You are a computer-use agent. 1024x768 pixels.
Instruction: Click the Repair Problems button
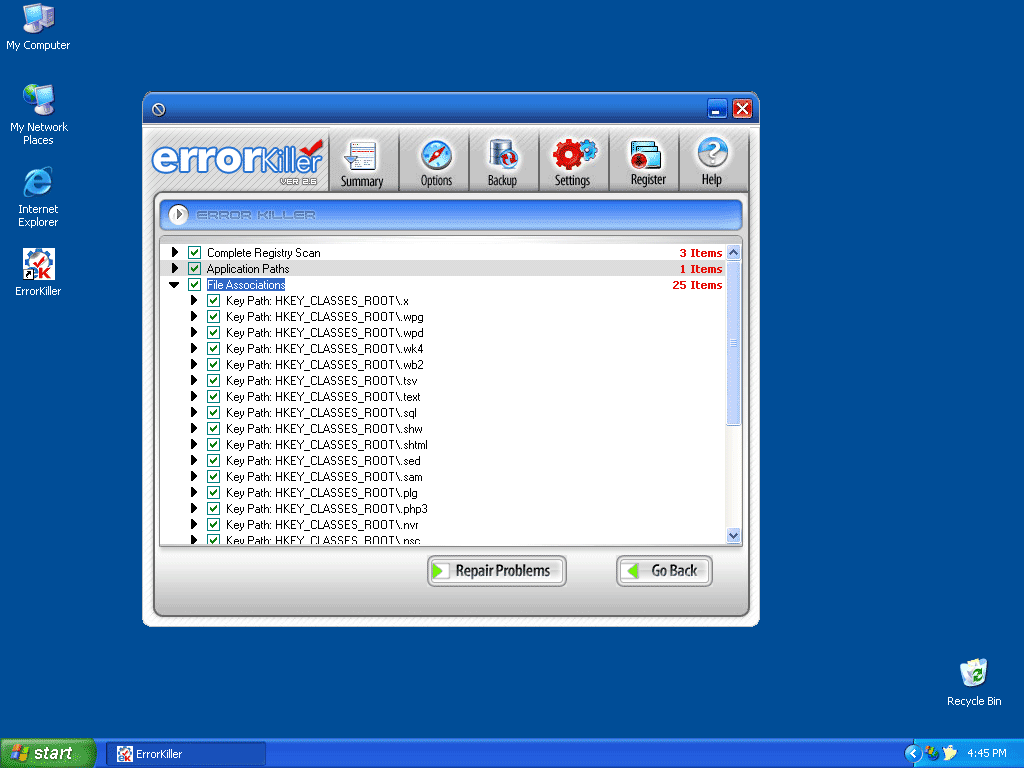pyautogui.click(x=497, y=571)
